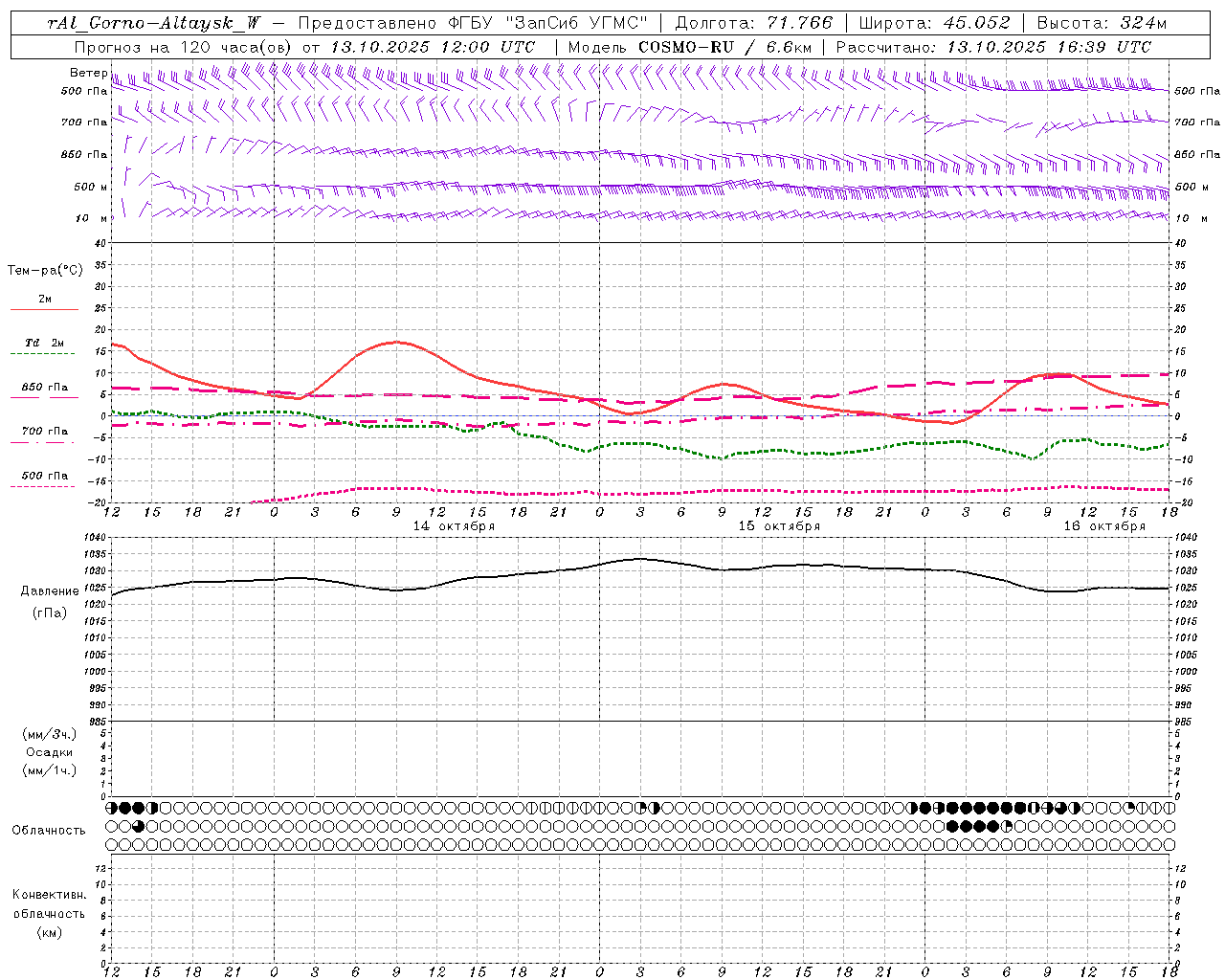The image size is (1225, 980).
Task: Click the Модель COSMO-RU / 6.6км text
Action: tap(690, 47)
